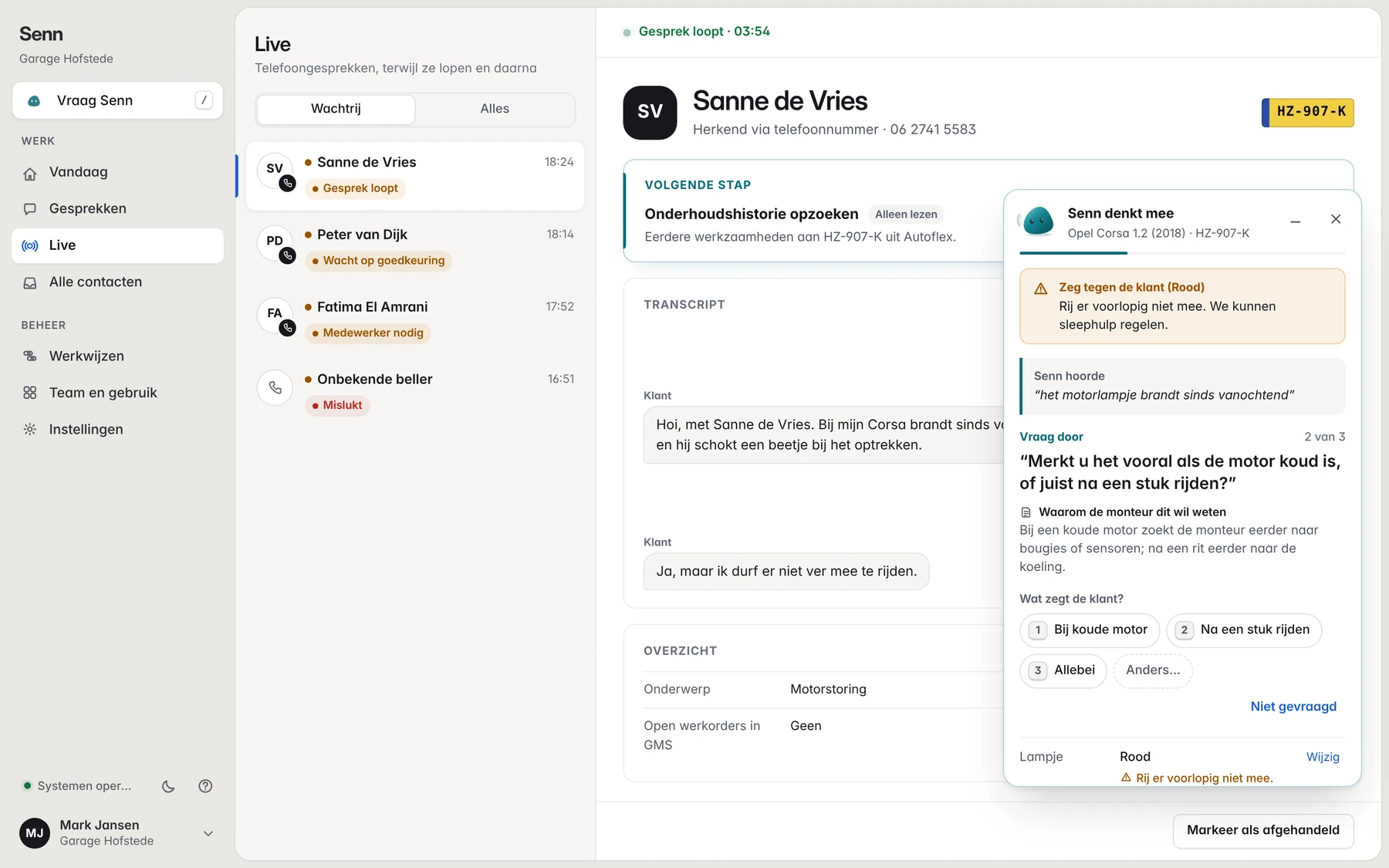This screenshot has height=868, width=1389.
Task: Click the Niet gevraagd link
Action: 1293,707
